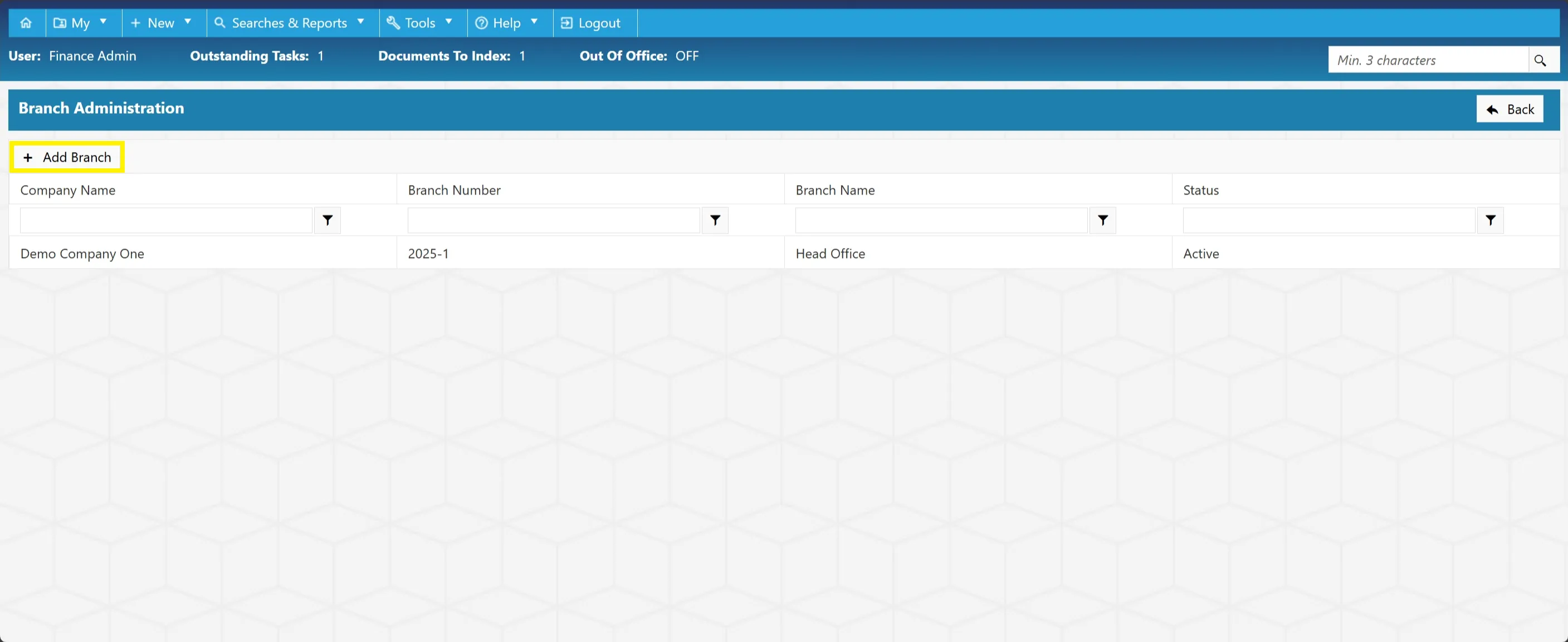The width and height of the screenshot is (1568, 642).
Task: Focus the Branch Number filter field
Action: [554, 221]
